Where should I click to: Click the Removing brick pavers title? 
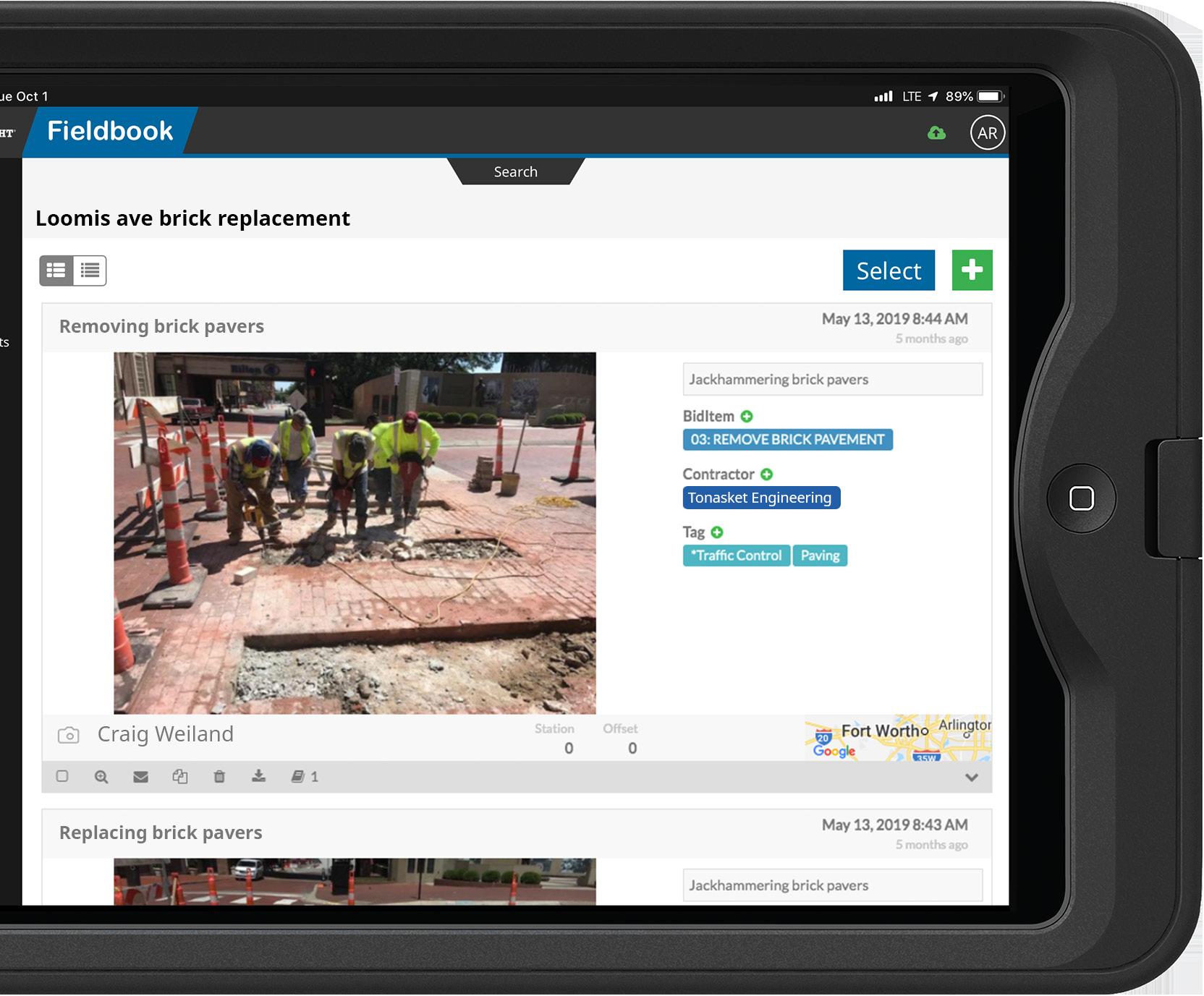pos(161,326)
